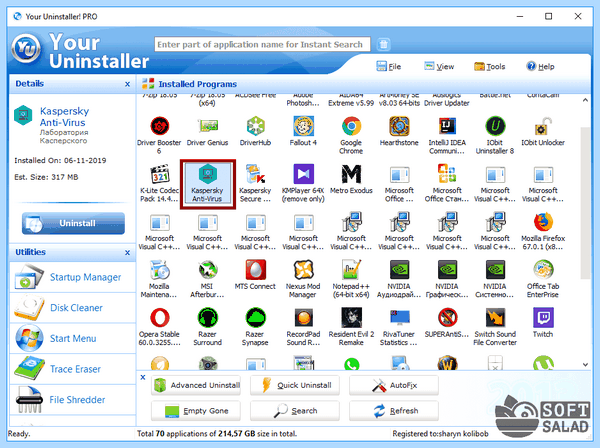Click the clear search trash icon
The width and height of the screenshot is (600, 448).
tap(383, 45)
